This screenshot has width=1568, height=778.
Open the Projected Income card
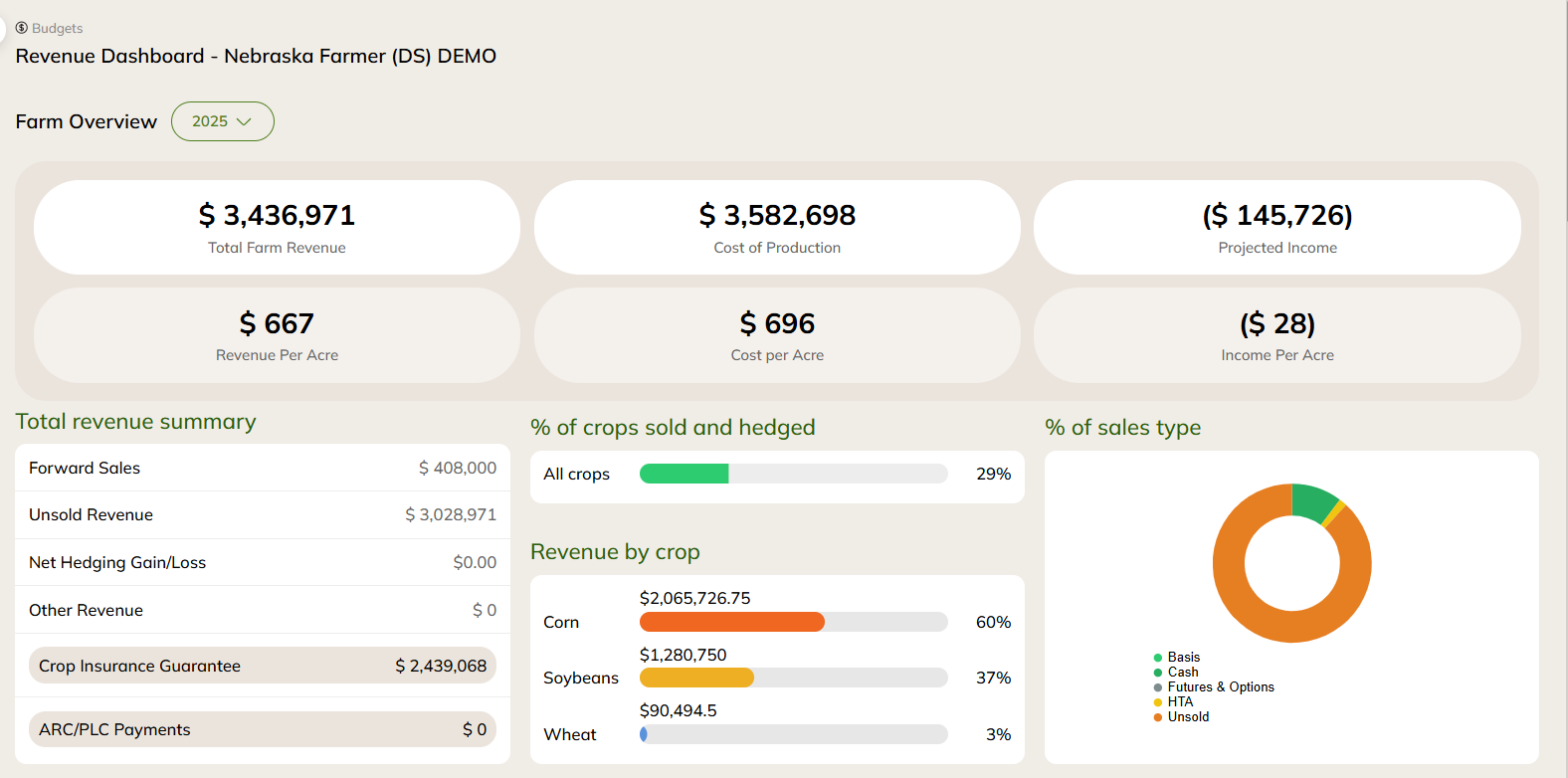click(x=1277, y=227)
